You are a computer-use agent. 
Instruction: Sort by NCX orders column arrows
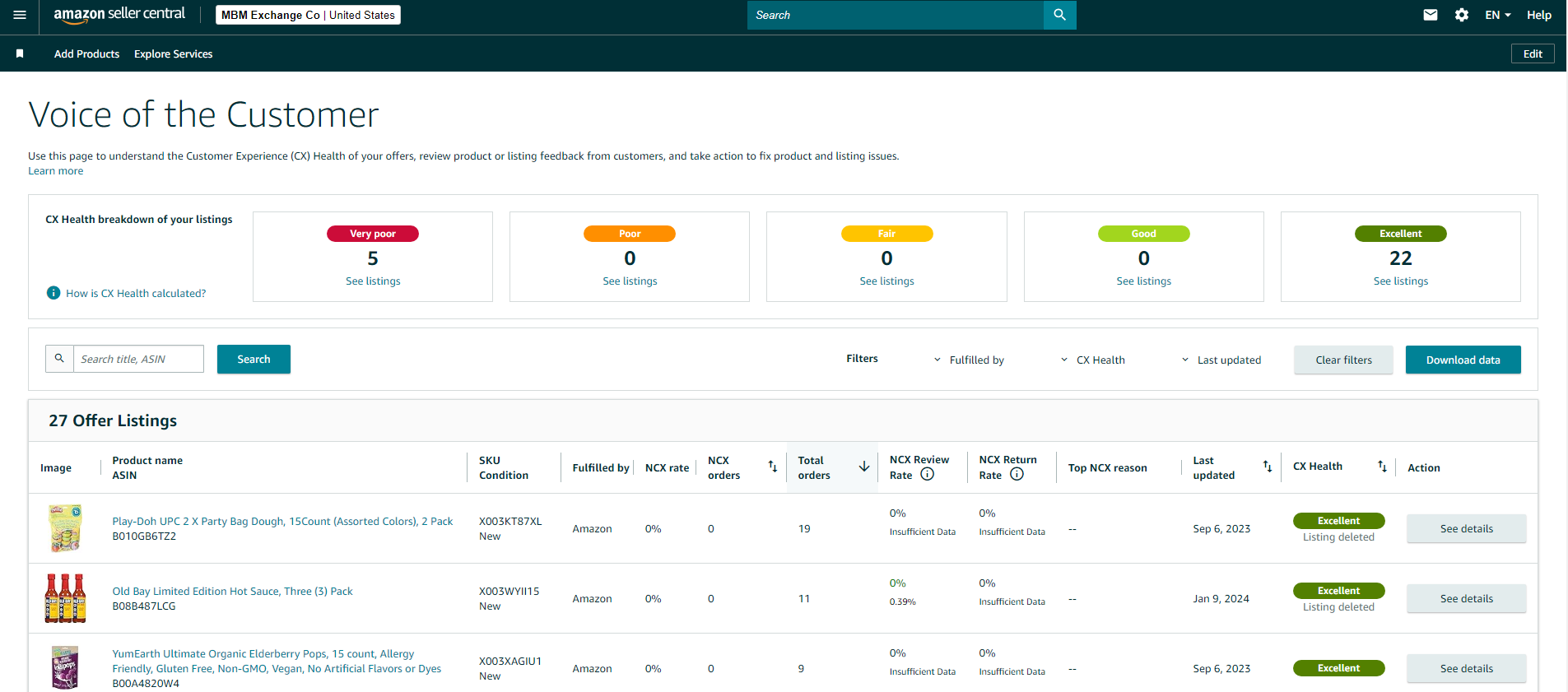click(x=772, y=467)
